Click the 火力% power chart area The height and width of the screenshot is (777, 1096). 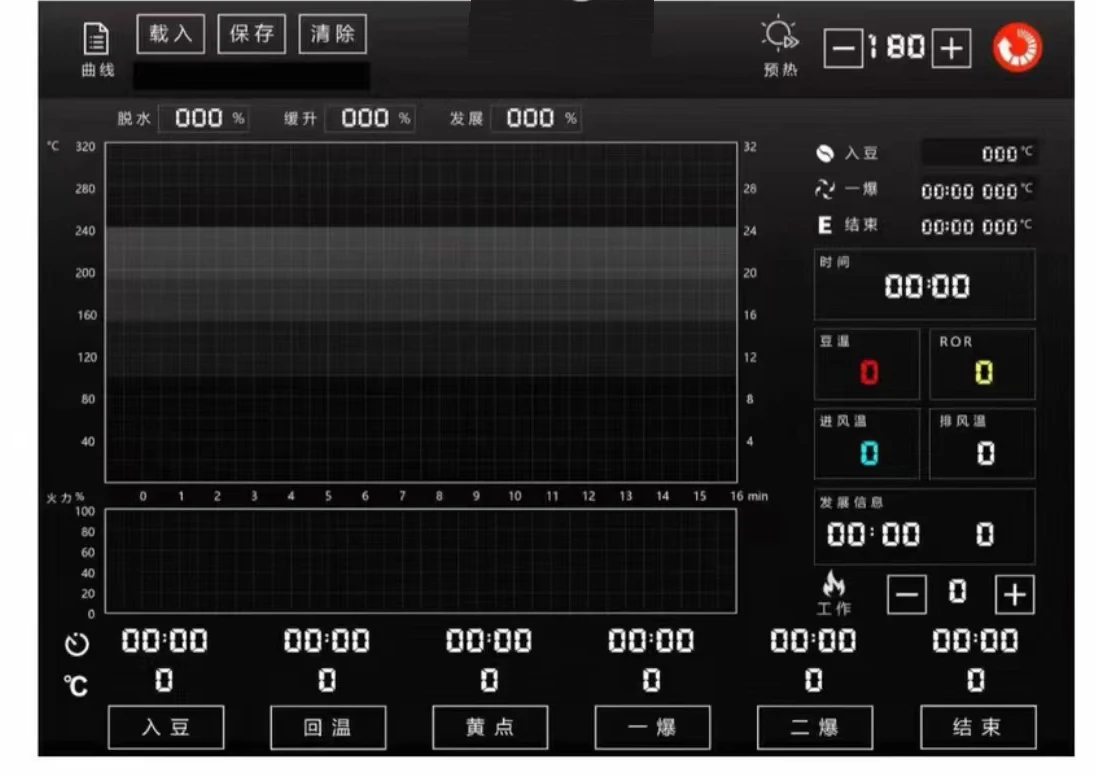[421, 561]
